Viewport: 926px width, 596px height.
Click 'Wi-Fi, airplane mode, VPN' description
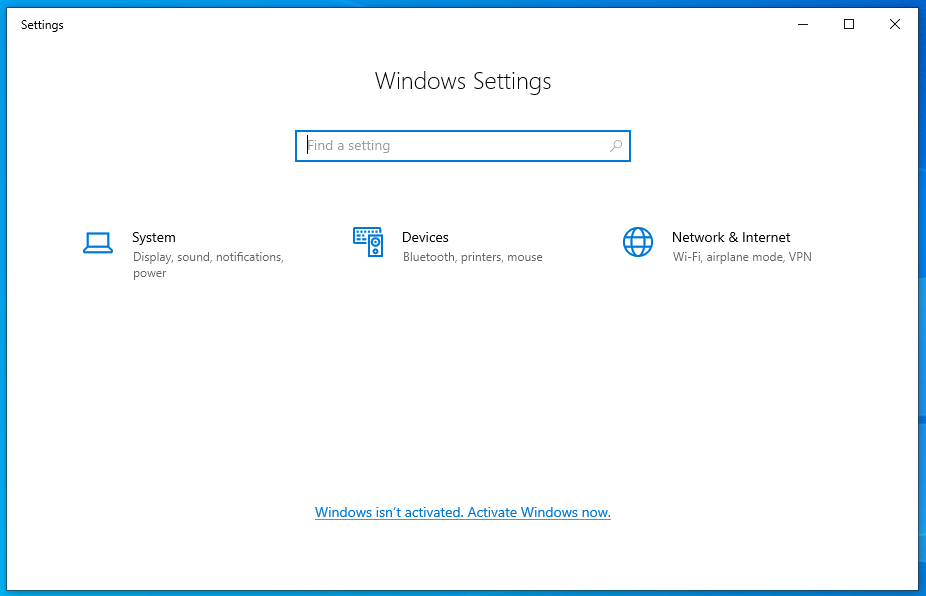(742, 257)
